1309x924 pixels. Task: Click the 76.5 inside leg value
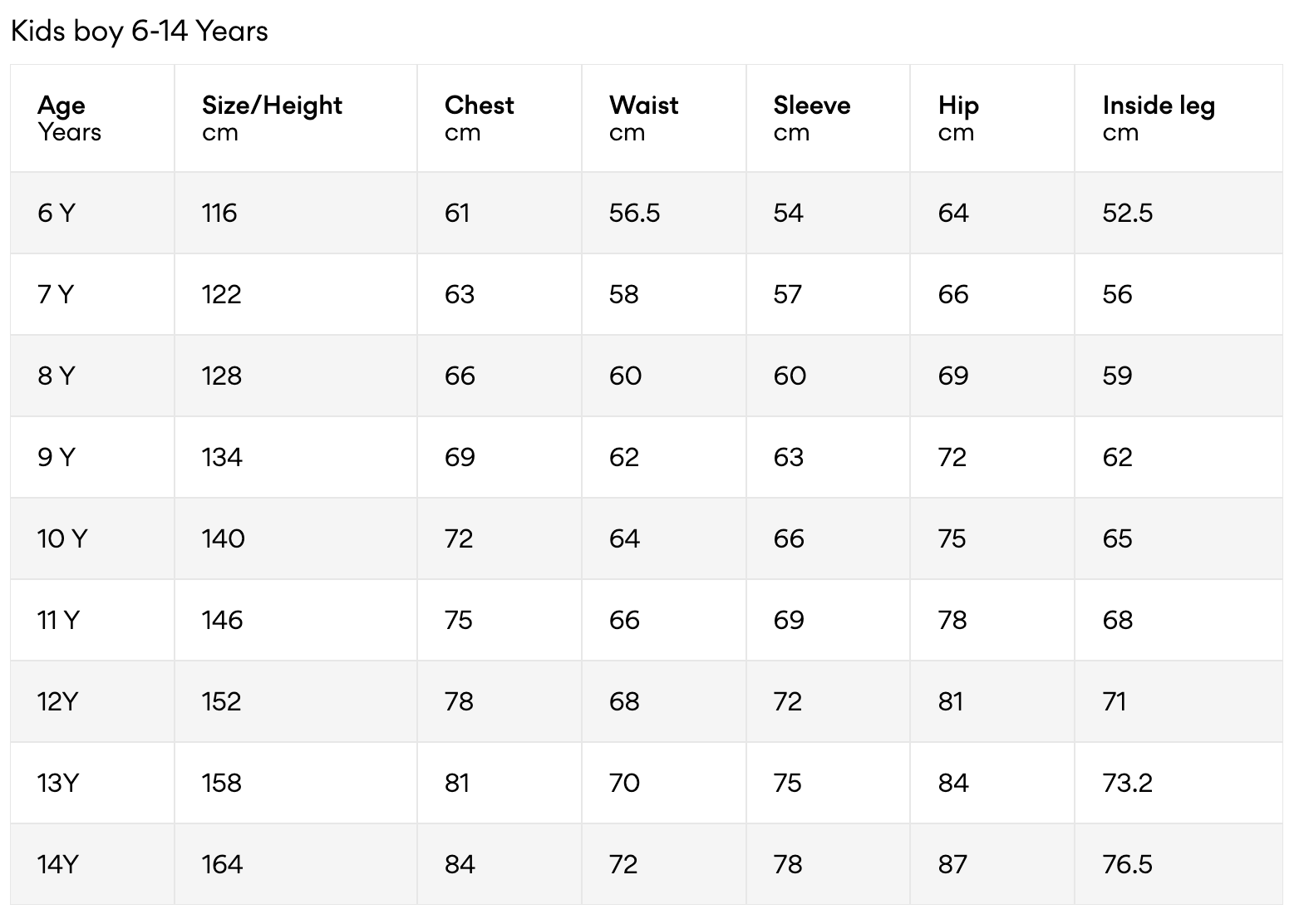coord(1127,865)
